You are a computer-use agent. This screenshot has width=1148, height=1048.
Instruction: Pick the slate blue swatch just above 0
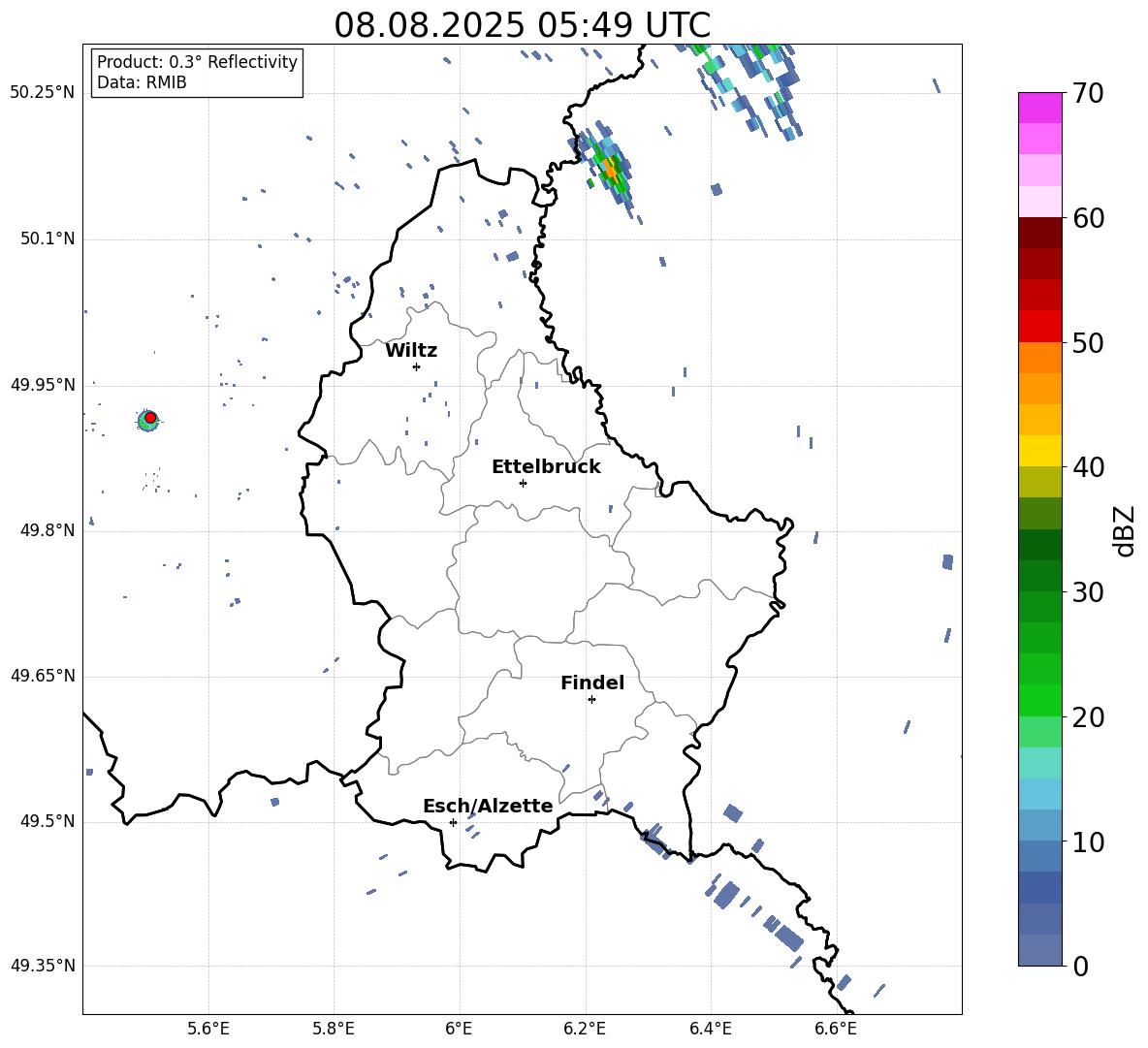point(1039,950)
